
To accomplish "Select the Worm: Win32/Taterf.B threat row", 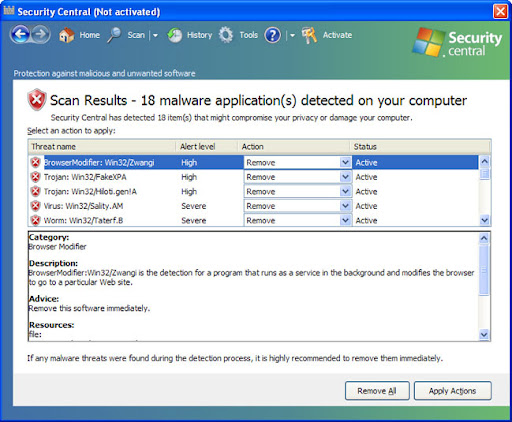I will tap(253, 220).
